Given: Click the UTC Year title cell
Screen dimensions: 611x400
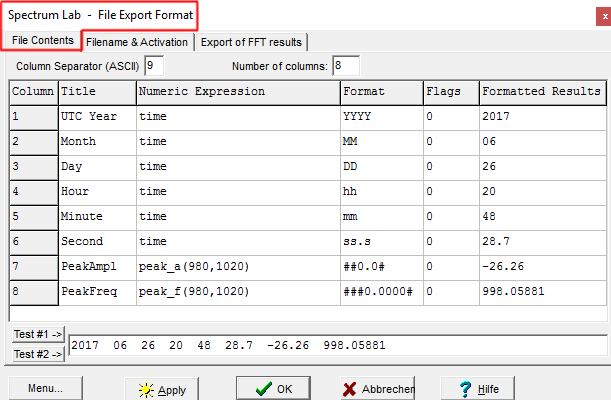Looking at the screenshot, I should click(97, 116).
